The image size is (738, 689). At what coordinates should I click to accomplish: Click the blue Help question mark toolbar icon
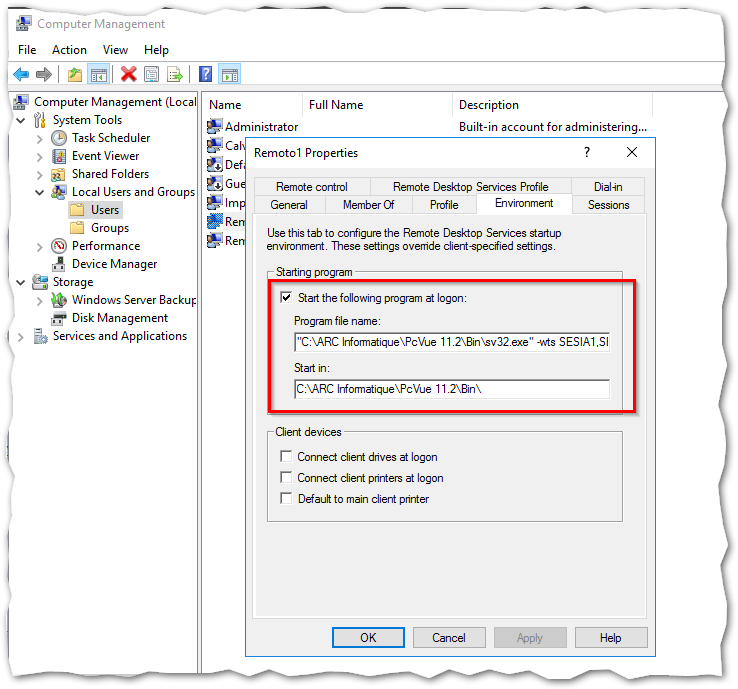(205, 74)
